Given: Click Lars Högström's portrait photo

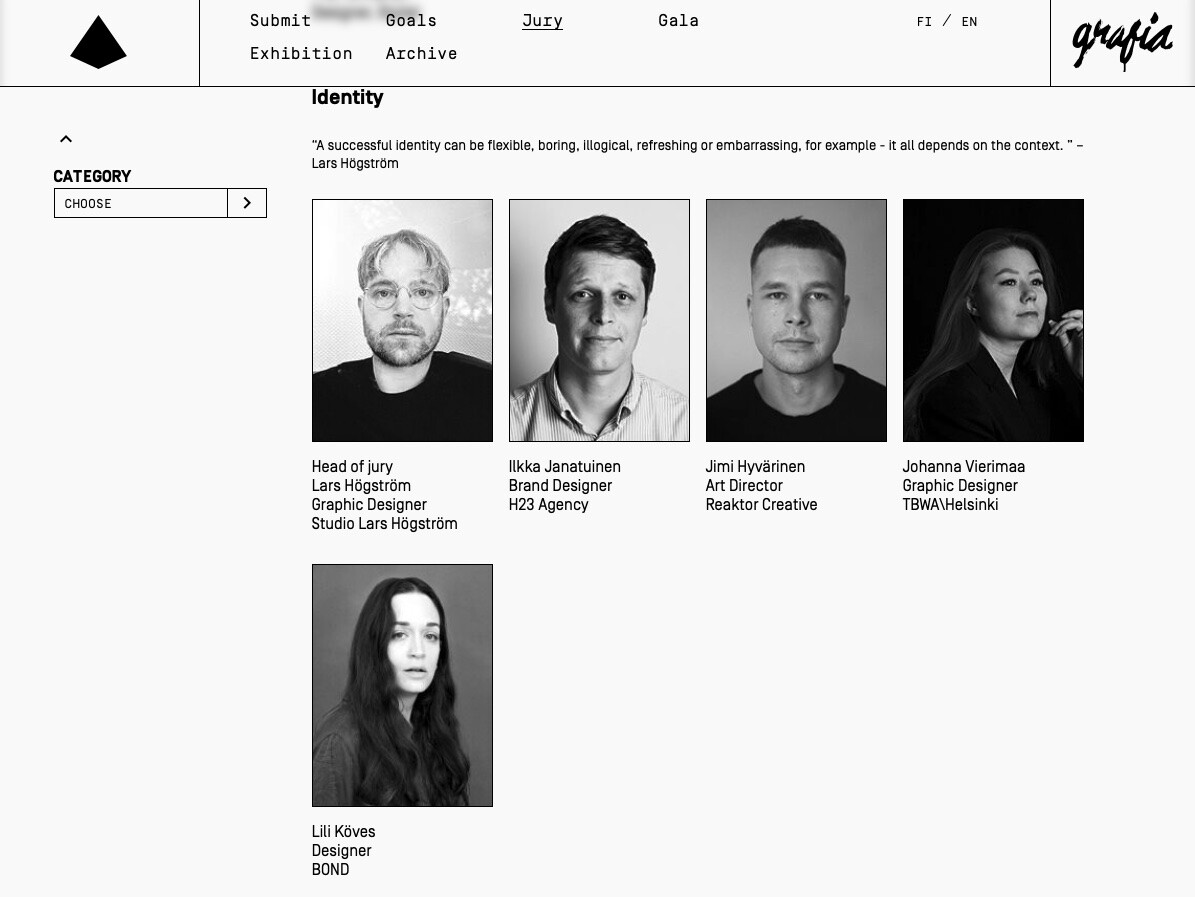Looking at the screenshot, I should [402, 320].
